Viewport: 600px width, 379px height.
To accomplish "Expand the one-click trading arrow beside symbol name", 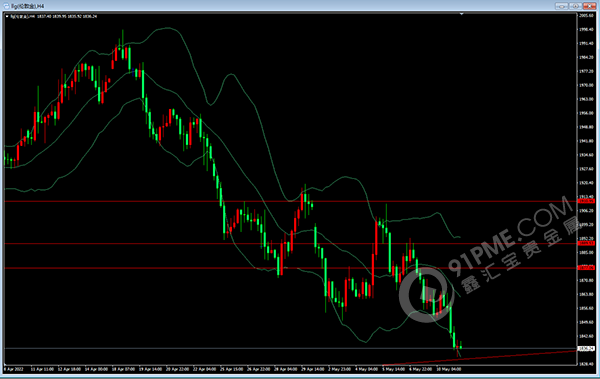I will tap(7, 16).
